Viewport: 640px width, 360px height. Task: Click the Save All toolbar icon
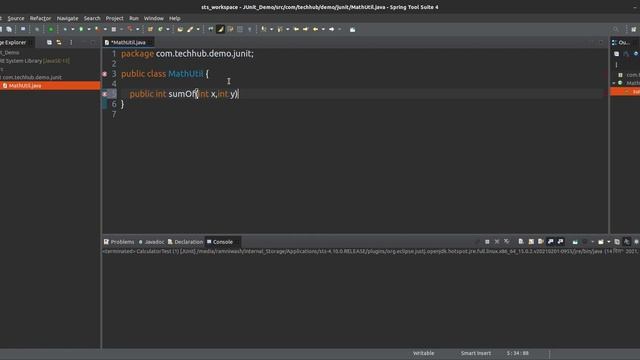pyautogui.click(x=9, y=29)
